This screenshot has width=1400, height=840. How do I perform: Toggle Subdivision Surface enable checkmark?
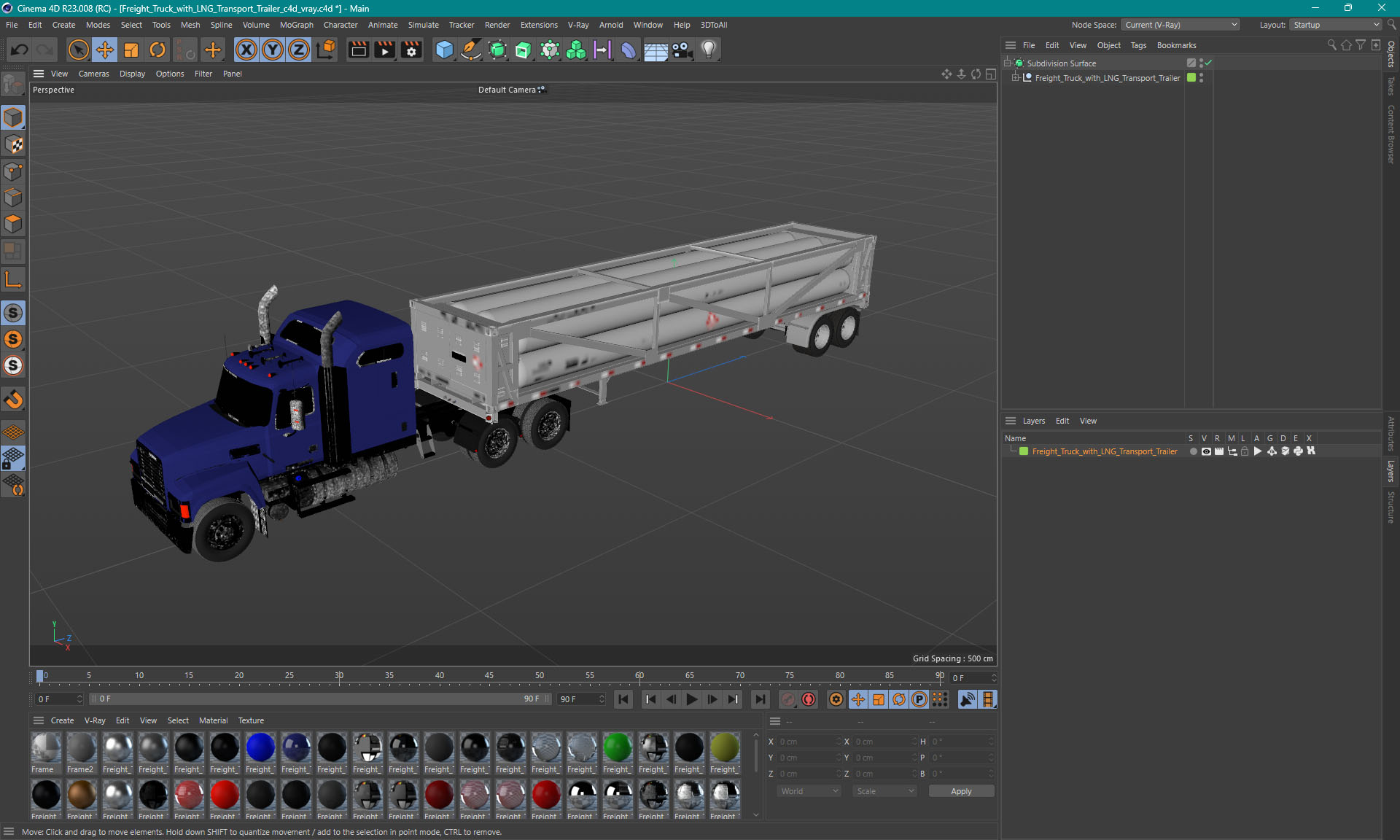tap(1208, 63)
